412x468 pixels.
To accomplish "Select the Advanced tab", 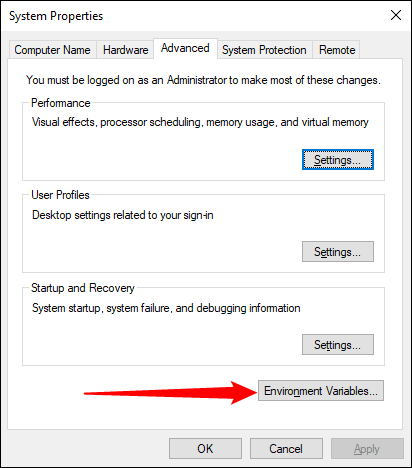I will point(185,48).
